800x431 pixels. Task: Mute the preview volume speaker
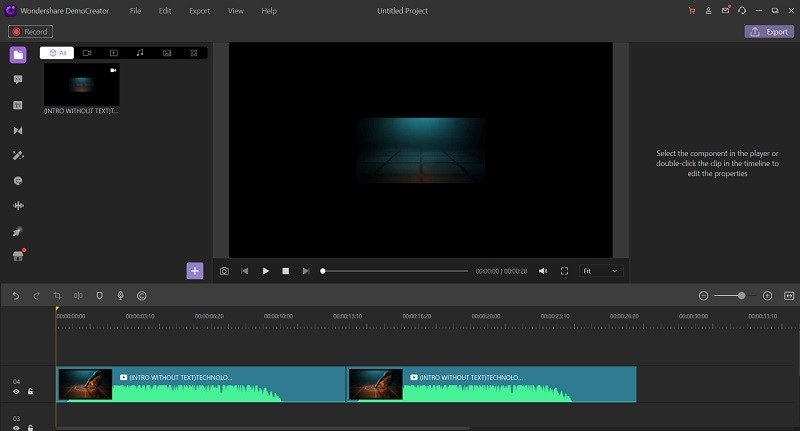[x=543, y=271]
